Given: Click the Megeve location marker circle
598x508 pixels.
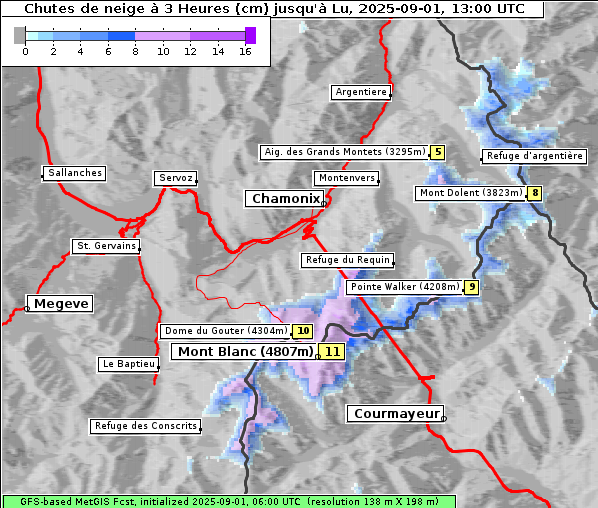Looking at the screenshot, I should pyautogui.click(x=27, y=309).
